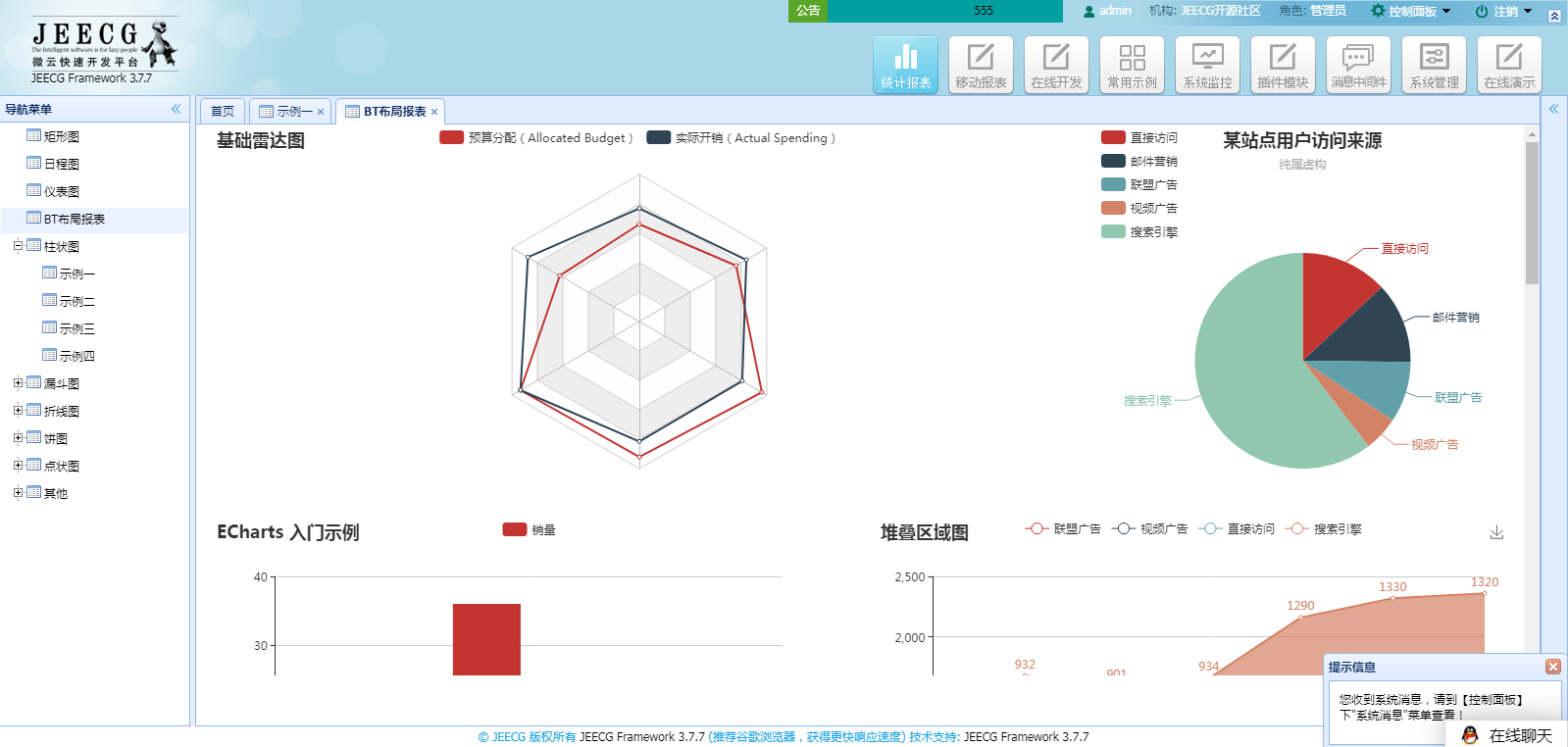Click the JEECG 版权所有 footer link
1568x747 pixels.
527,737
